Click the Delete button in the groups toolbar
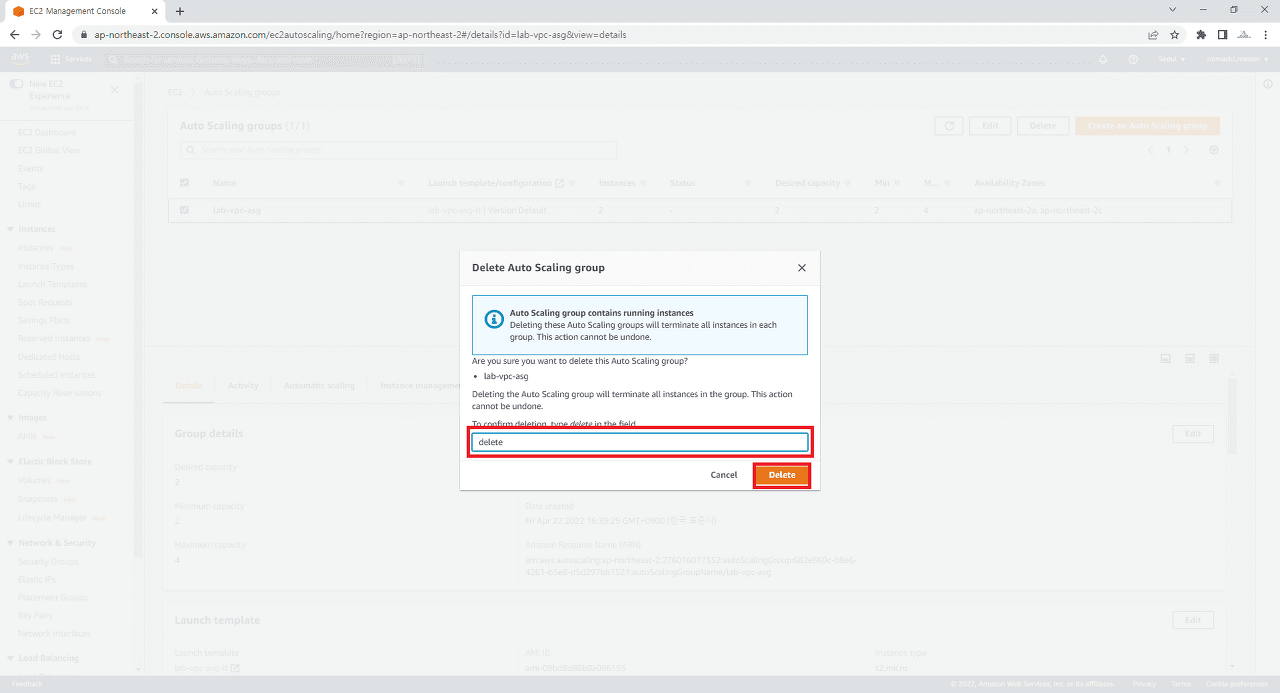 click(1043, 126)
